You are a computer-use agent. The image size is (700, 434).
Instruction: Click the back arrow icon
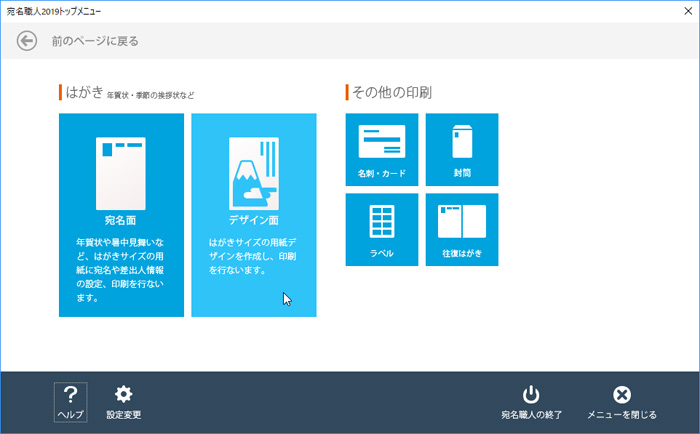pos(27,41)
